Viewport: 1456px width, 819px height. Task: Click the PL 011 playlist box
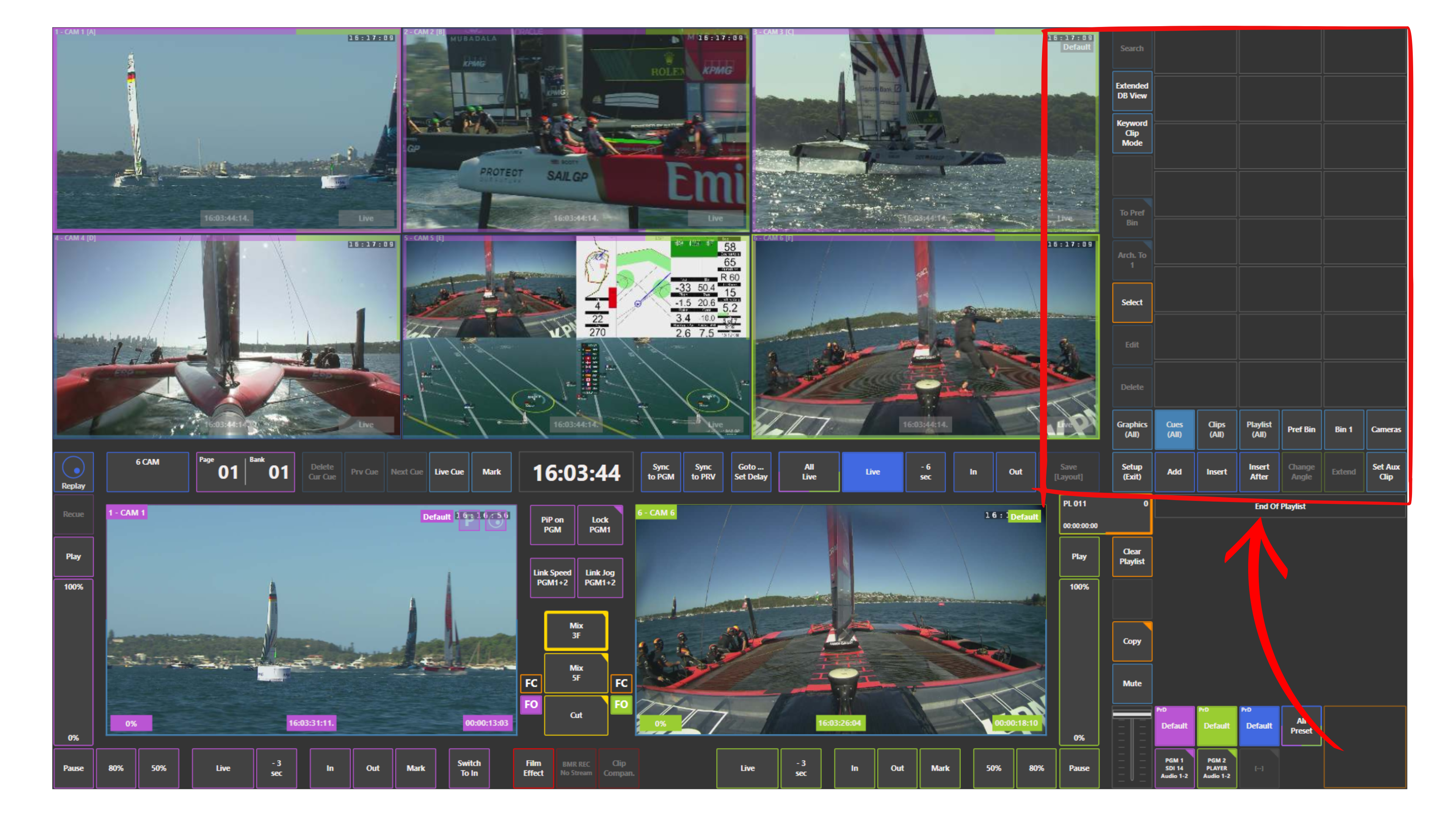[1105, 515]
